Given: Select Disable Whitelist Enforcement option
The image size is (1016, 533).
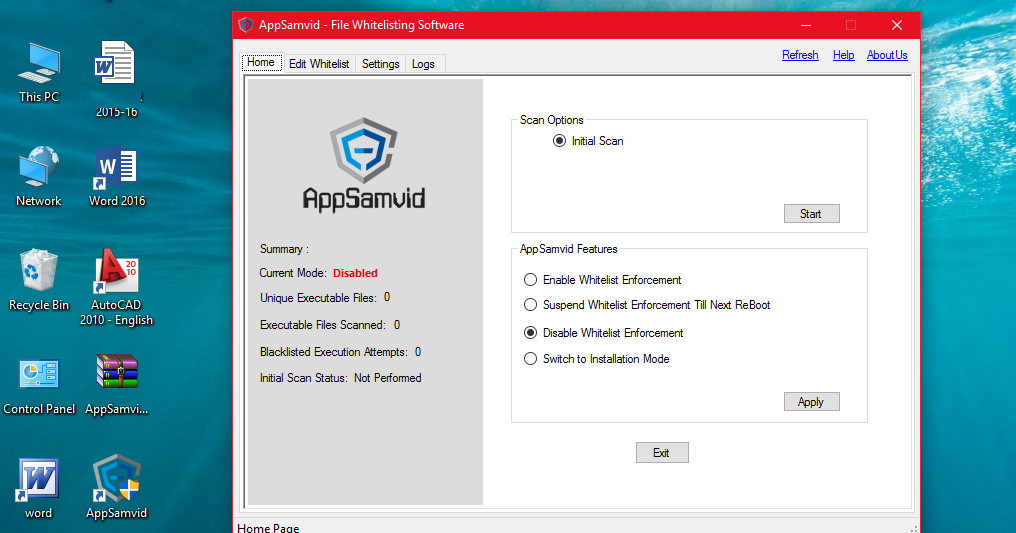Looking at the screenshot, I should point(530,333).
